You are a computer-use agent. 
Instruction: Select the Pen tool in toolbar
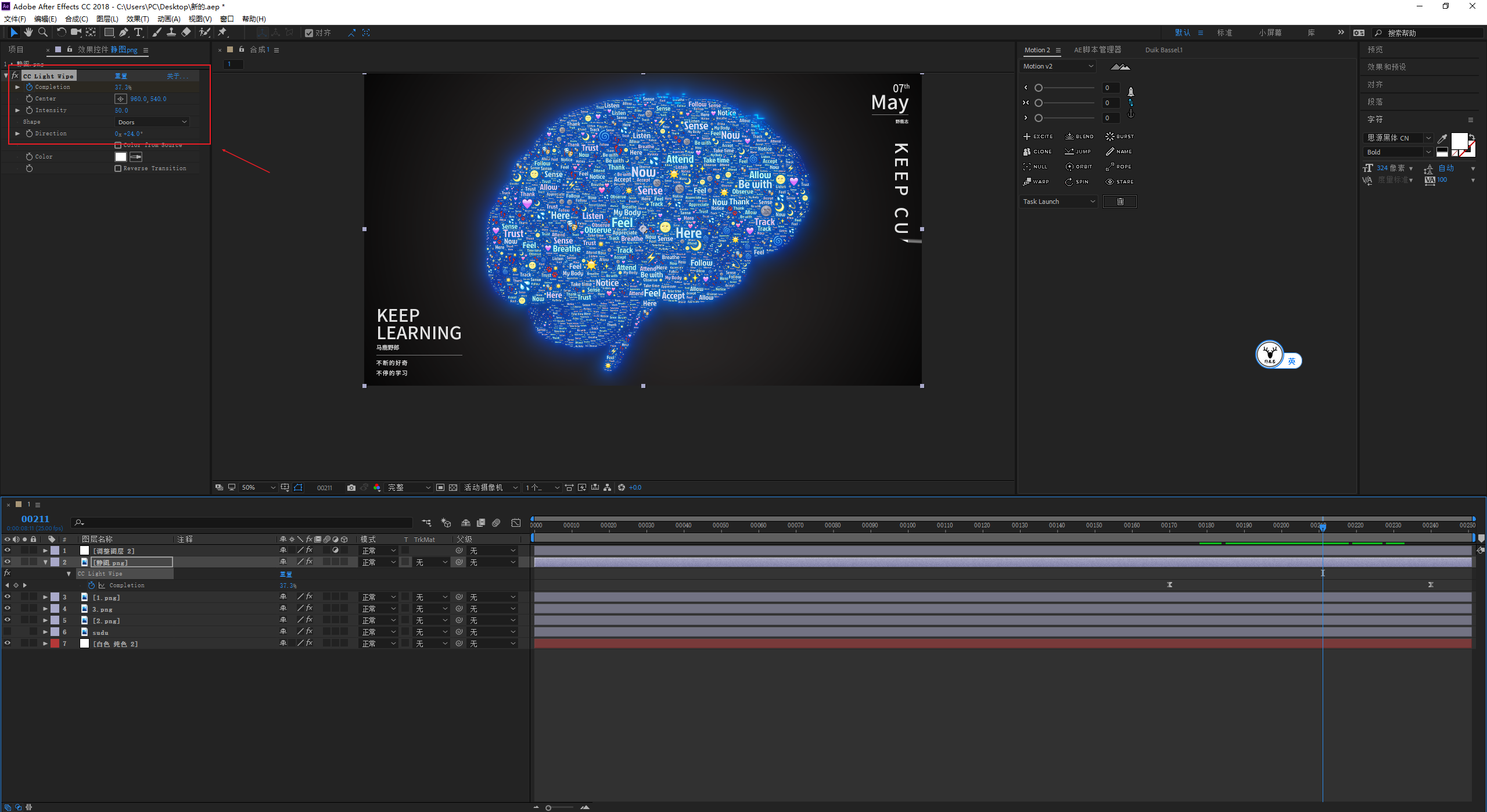tap(124, 33)
